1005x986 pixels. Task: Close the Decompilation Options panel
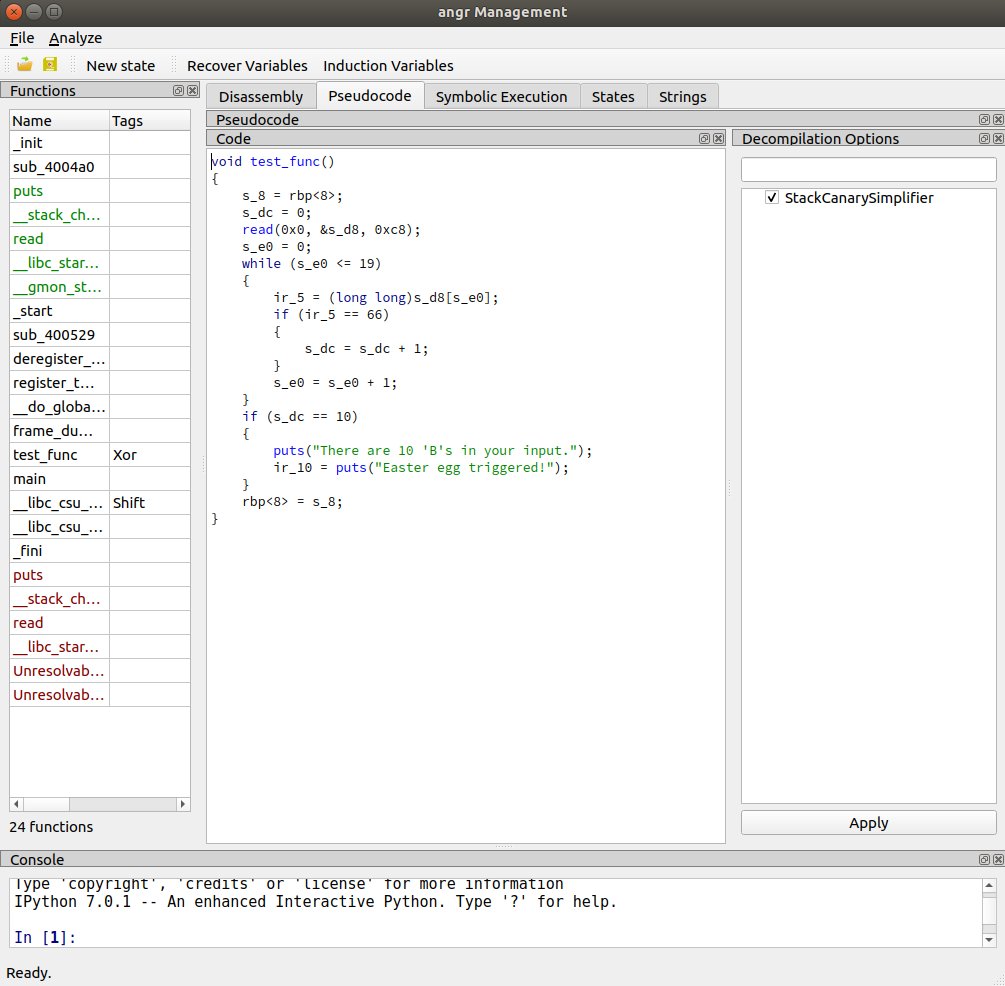pyautogui.click(x=998, y=138)
